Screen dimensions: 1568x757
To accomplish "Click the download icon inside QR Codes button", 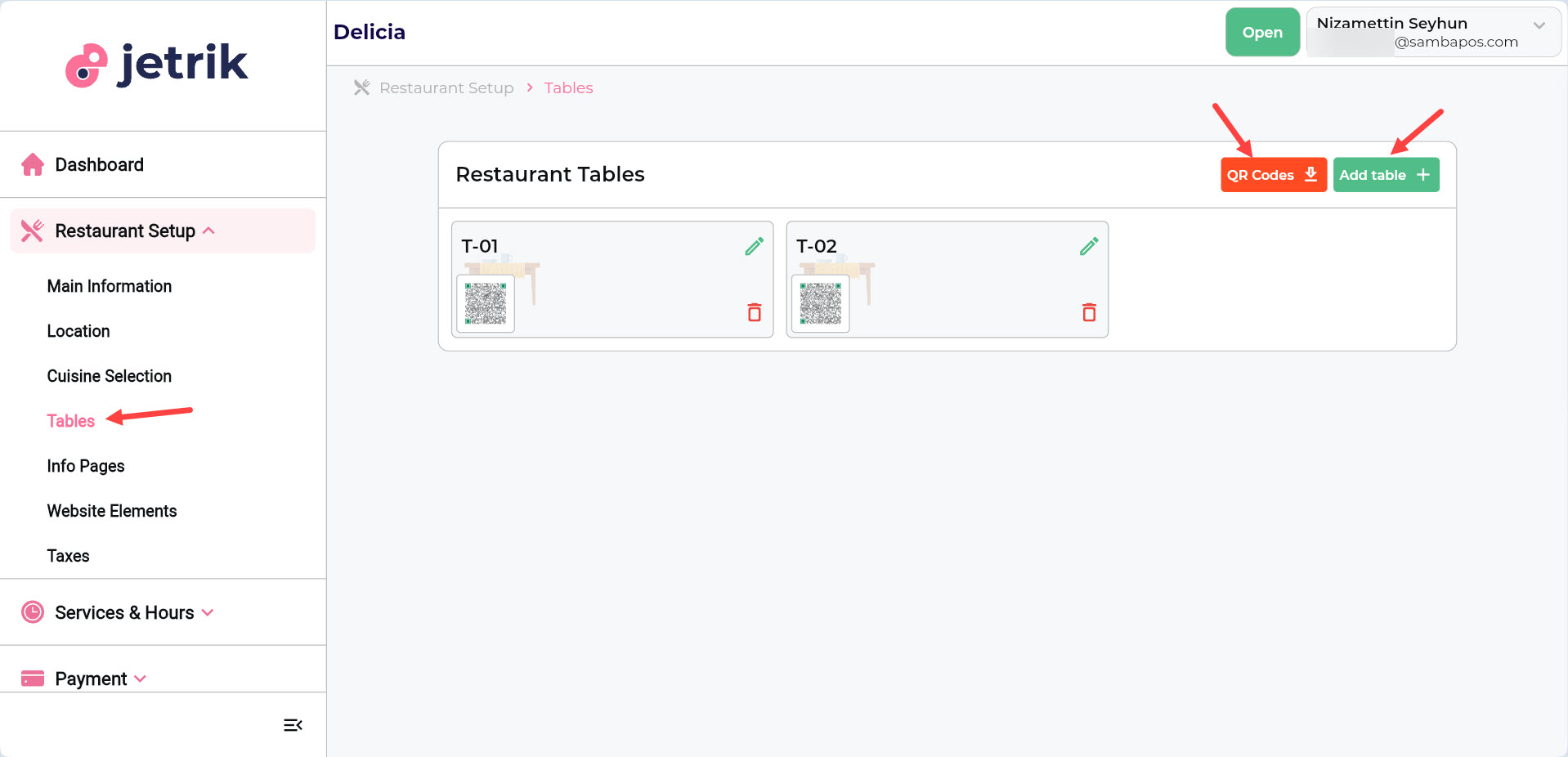I will point(1310,174).
